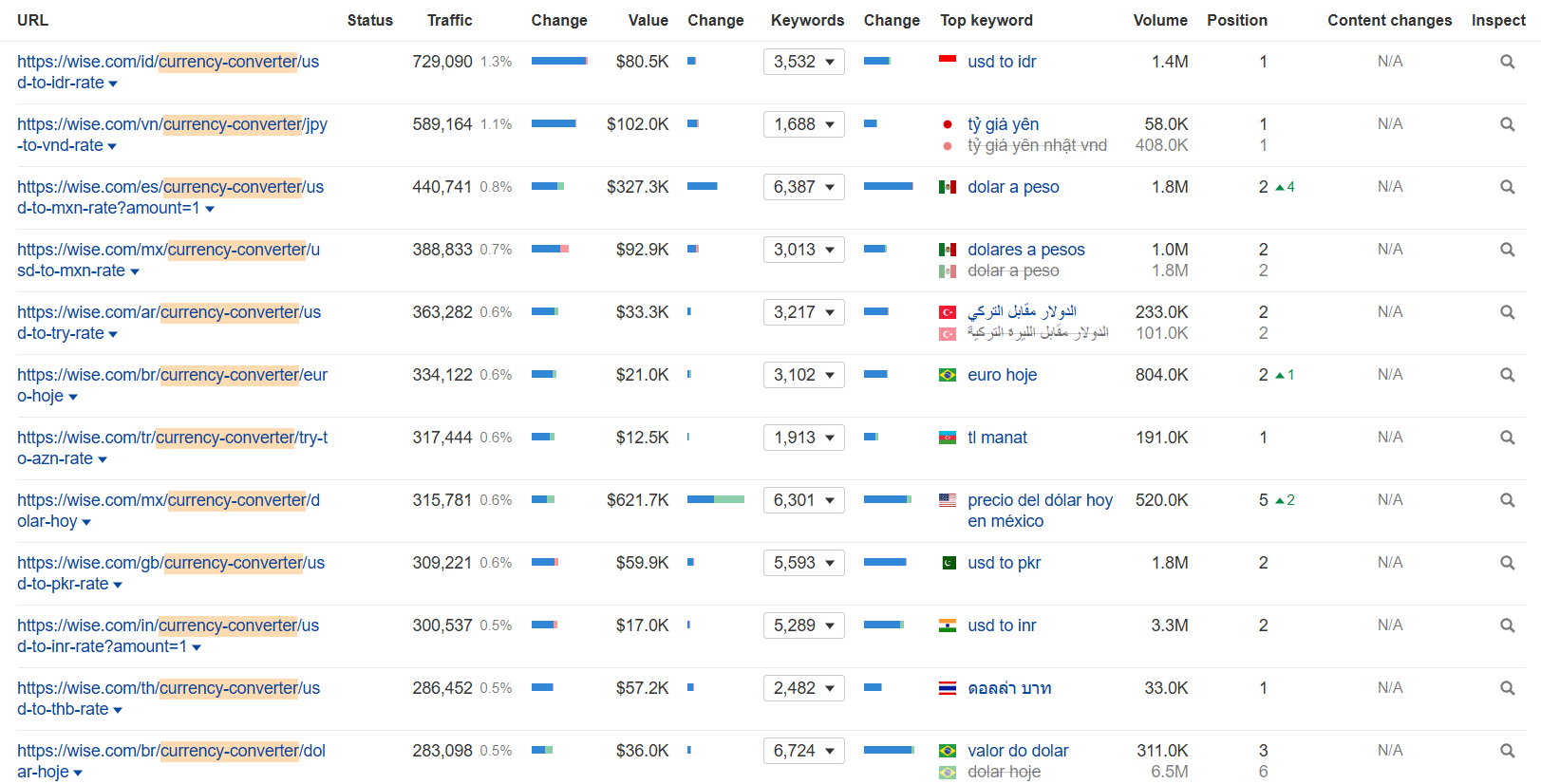This screenshot has width=1541, height=784.
Task: Expand keywords dropdown showing 6,387
Action: 804,187
